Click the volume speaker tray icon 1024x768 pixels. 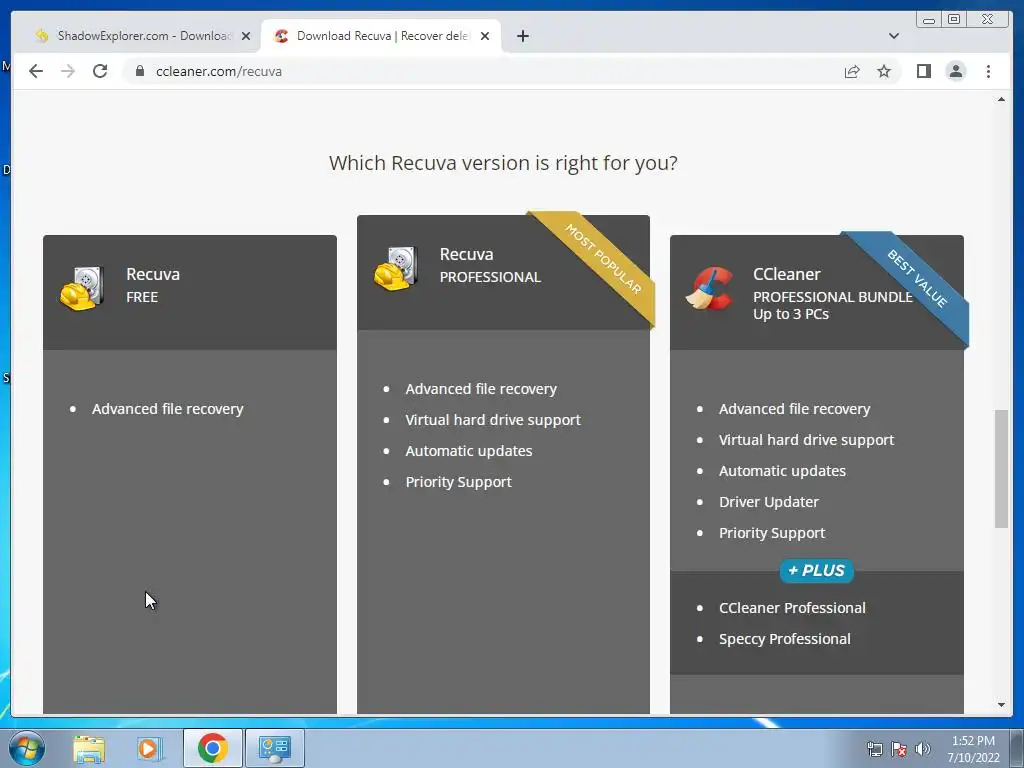pos(922,749)
